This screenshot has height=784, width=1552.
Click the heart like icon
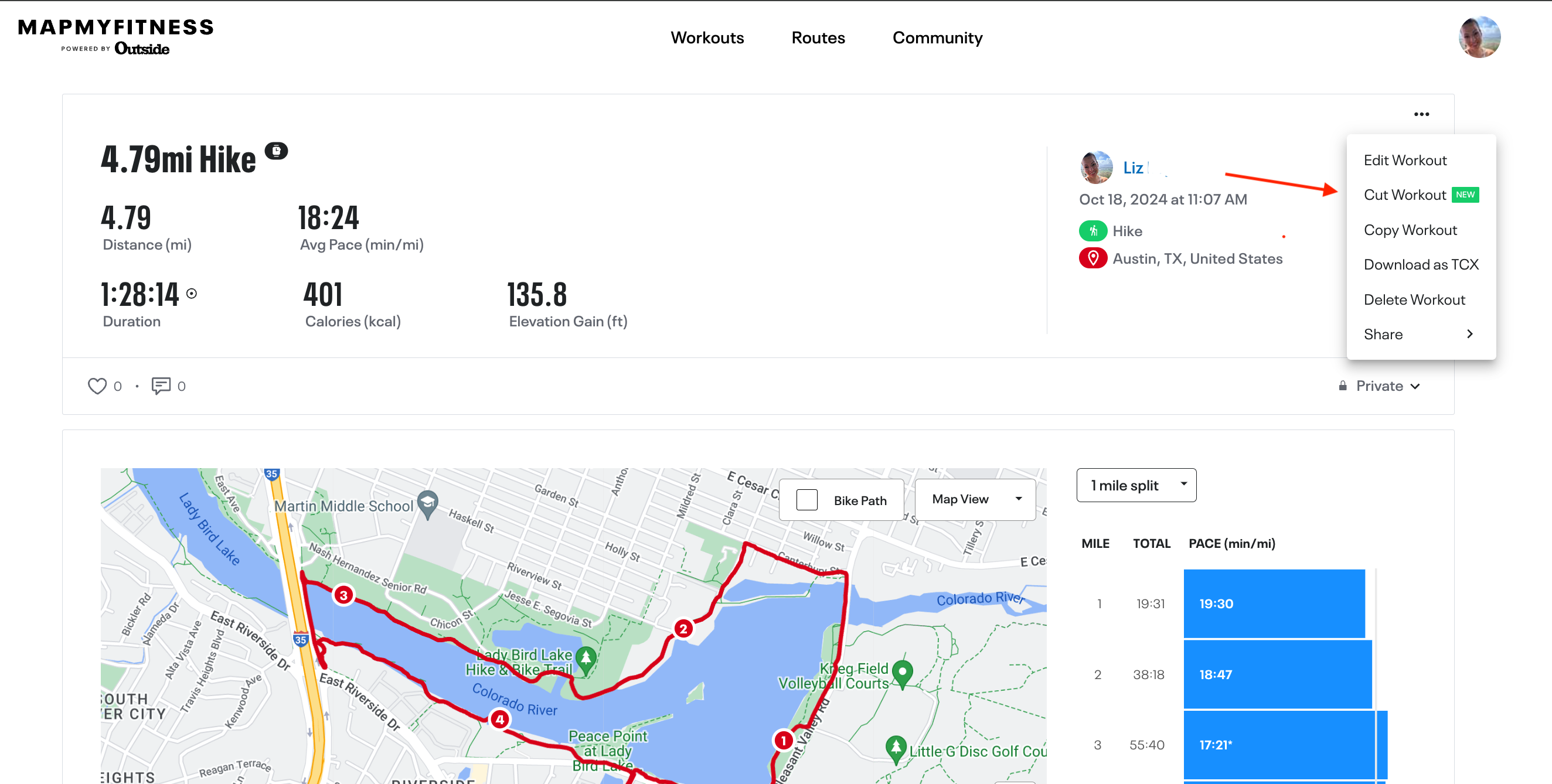click(x=97, y=386)
